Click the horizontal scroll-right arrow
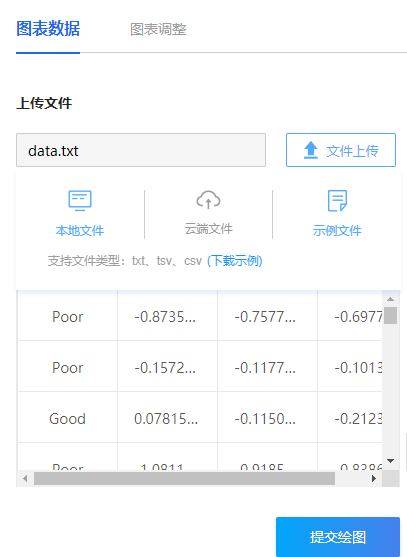Image resolution: width=407 pixels, height=557 pixels. tap(374, 478)
